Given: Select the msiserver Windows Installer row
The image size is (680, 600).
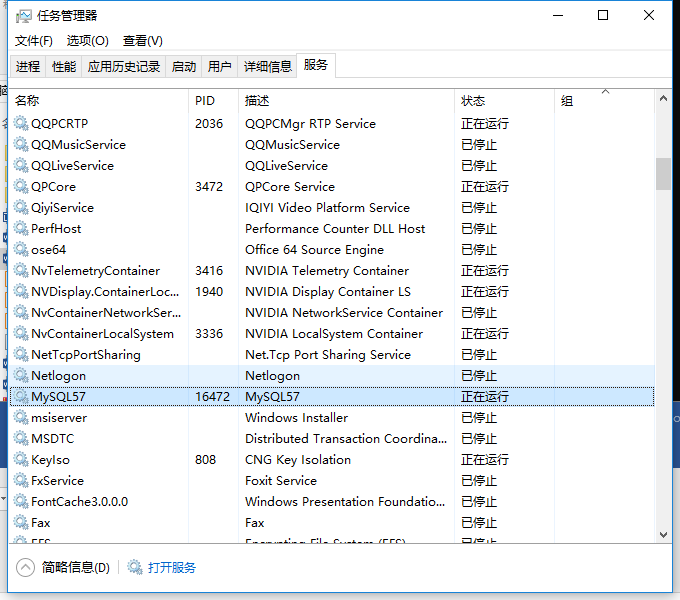Looking at the screenshot, I should 300,418.
